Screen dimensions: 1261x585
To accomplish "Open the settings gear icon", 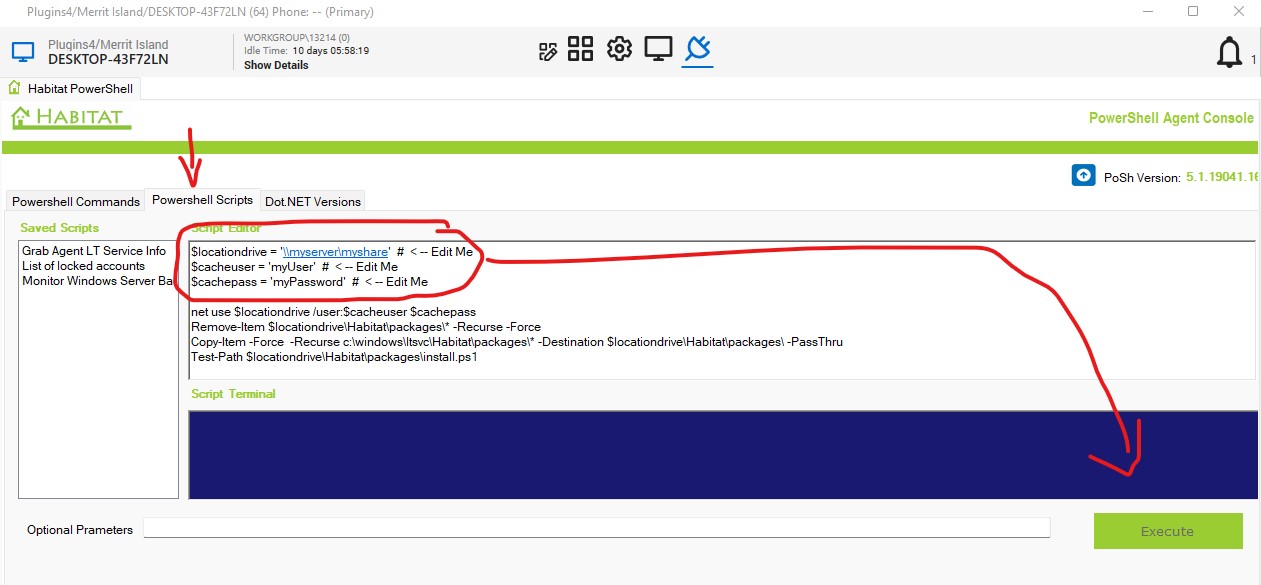I will click(619, 48).
